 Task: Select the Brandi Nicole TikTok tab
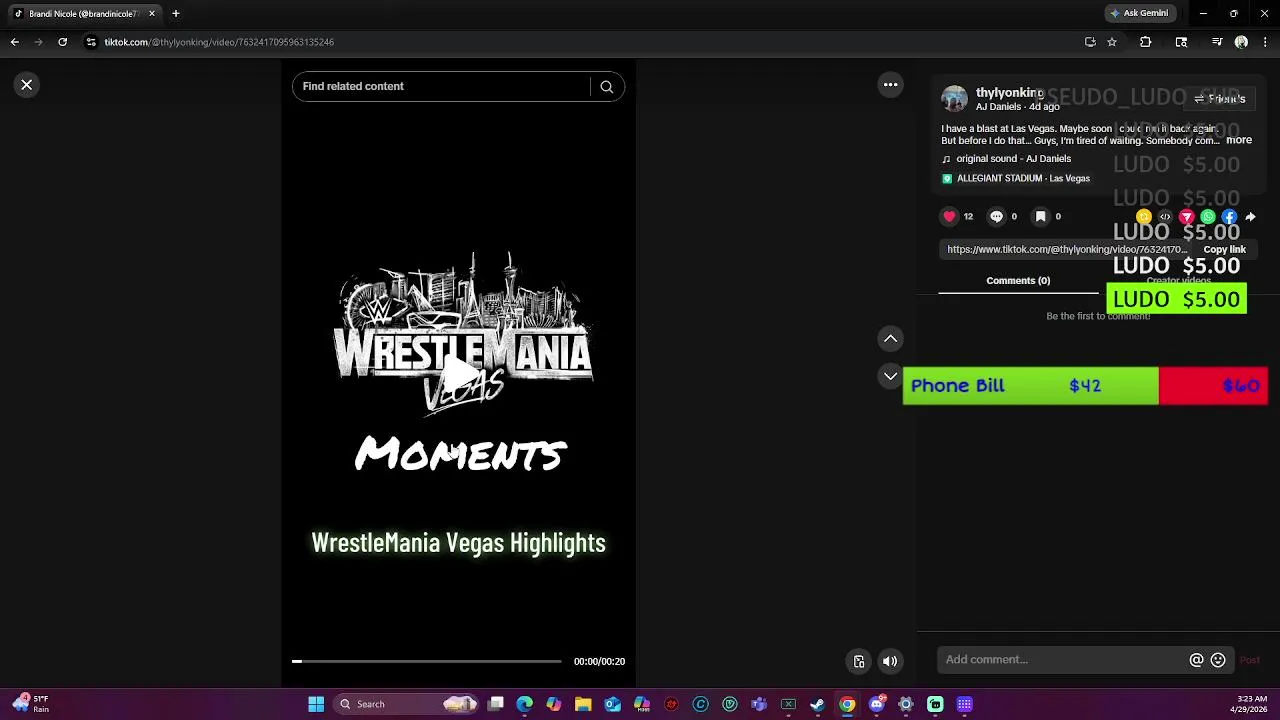[82, 14]
